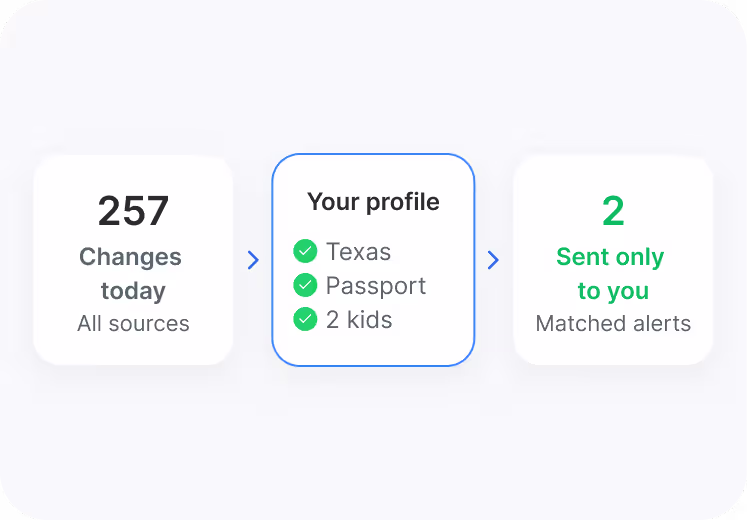The image size is (747, 520).
Task: Open the Your profile card title
Action: (373, 202)
